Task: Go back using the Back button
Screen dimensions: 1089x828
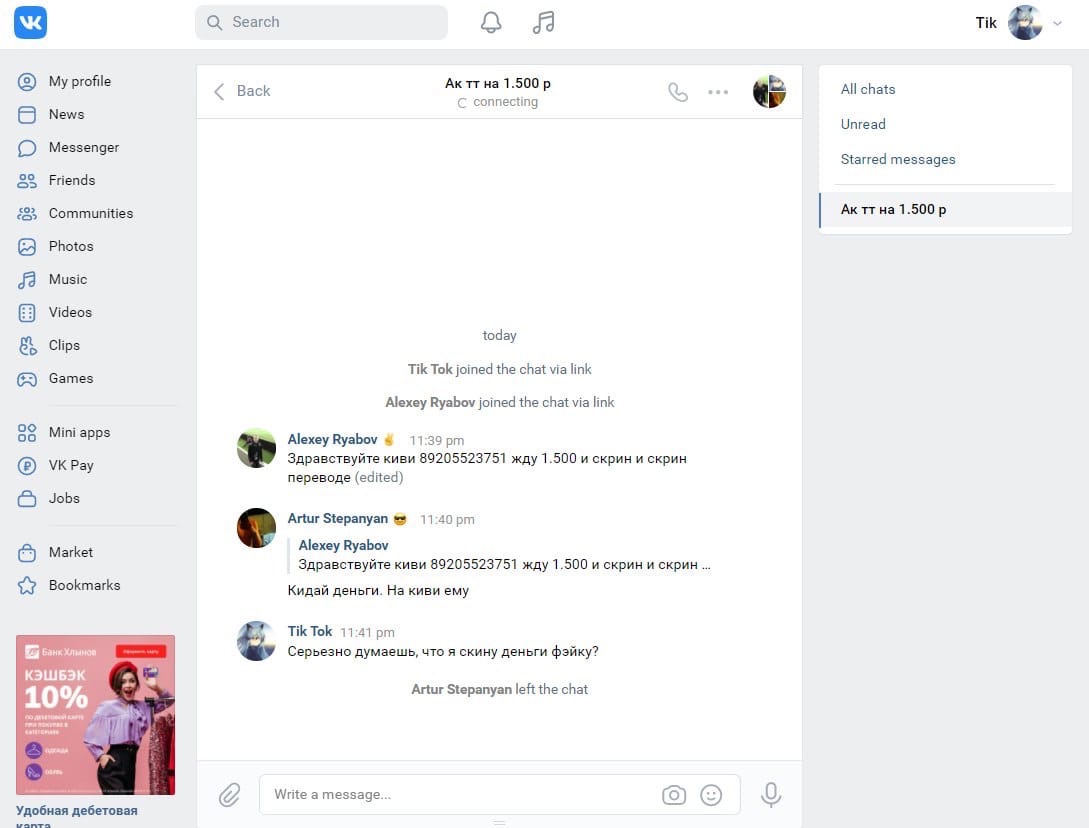Action: pos(242,91)
